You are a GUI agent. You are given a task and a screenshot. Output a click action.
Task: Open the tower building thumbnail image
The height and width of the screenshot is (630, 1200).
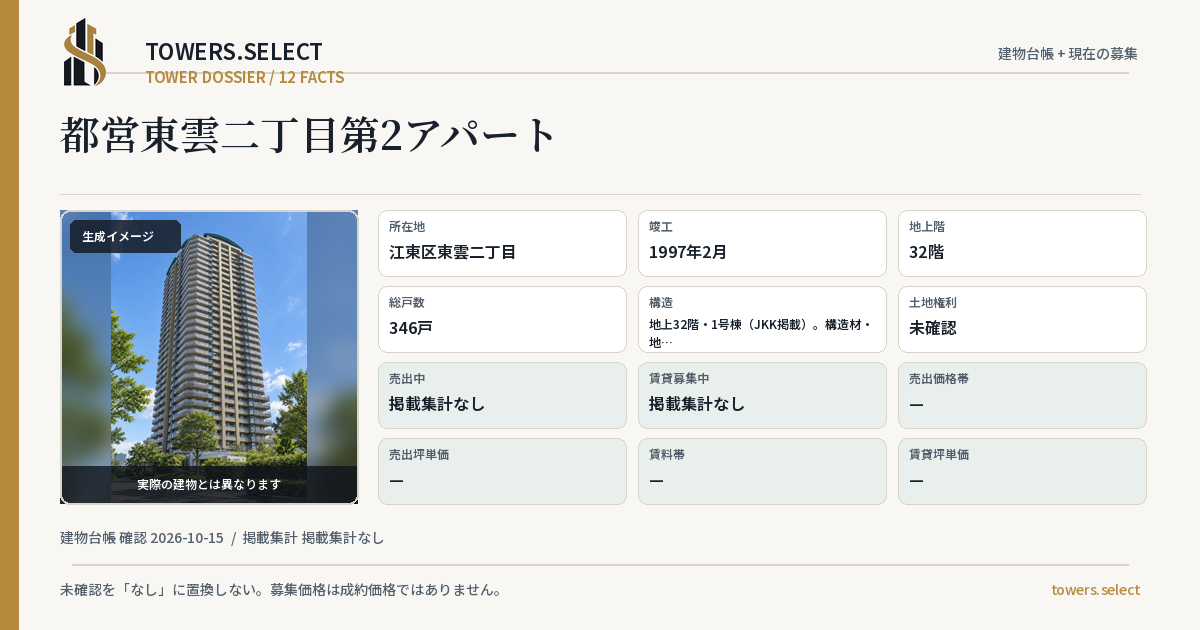pyautogui.click(x=209, y=357)
